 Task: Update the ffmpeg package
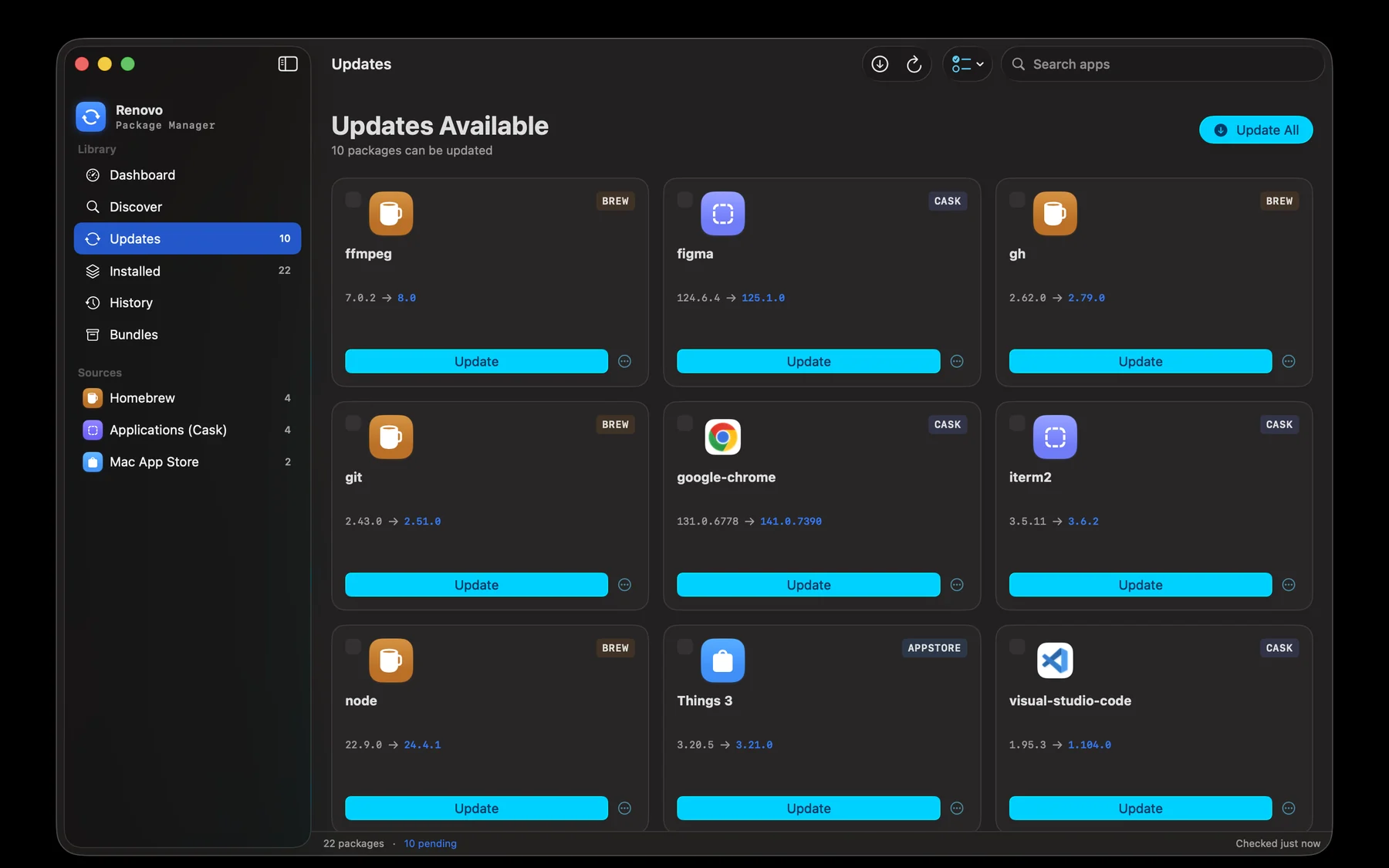[476, 361]
